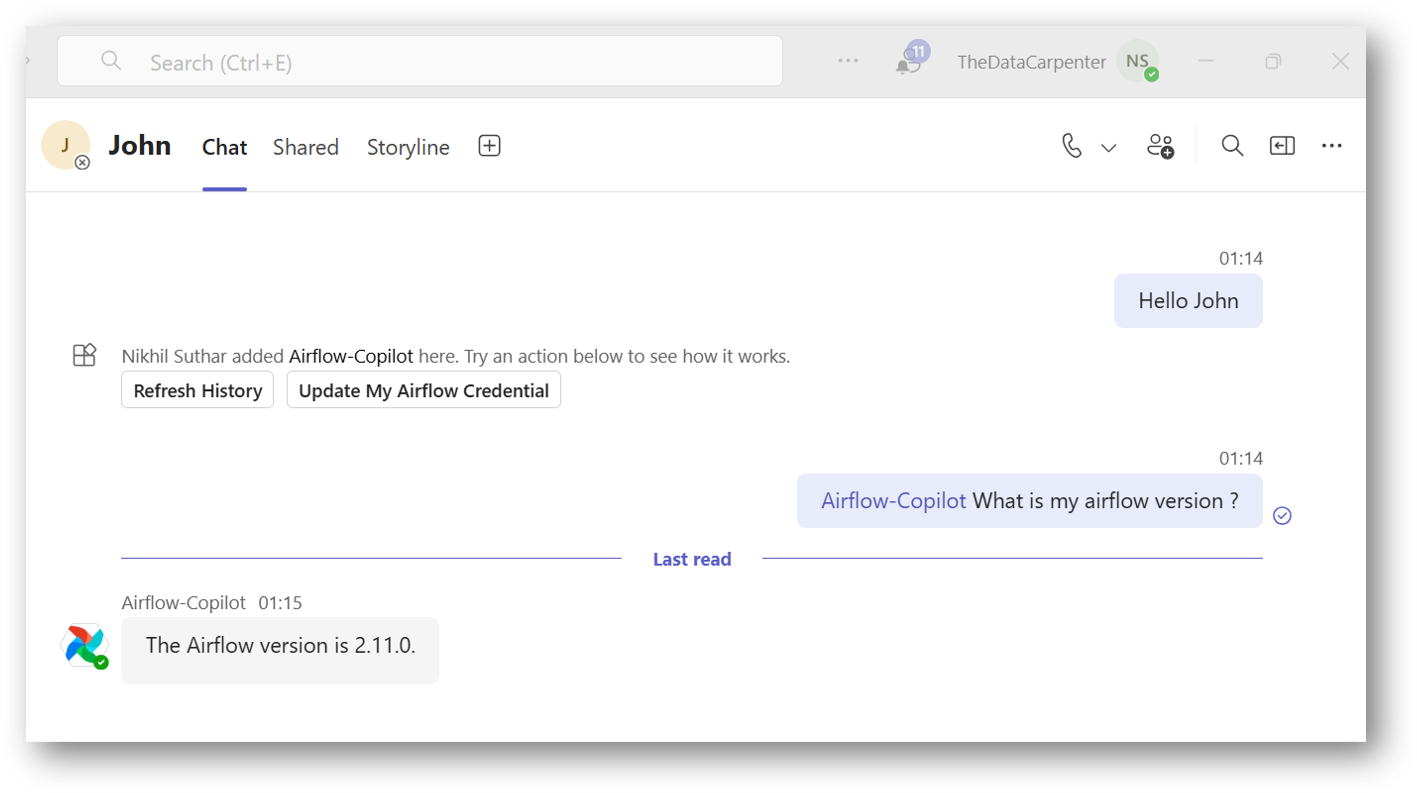Click the Airflow-Copilot name in system message

351,356
